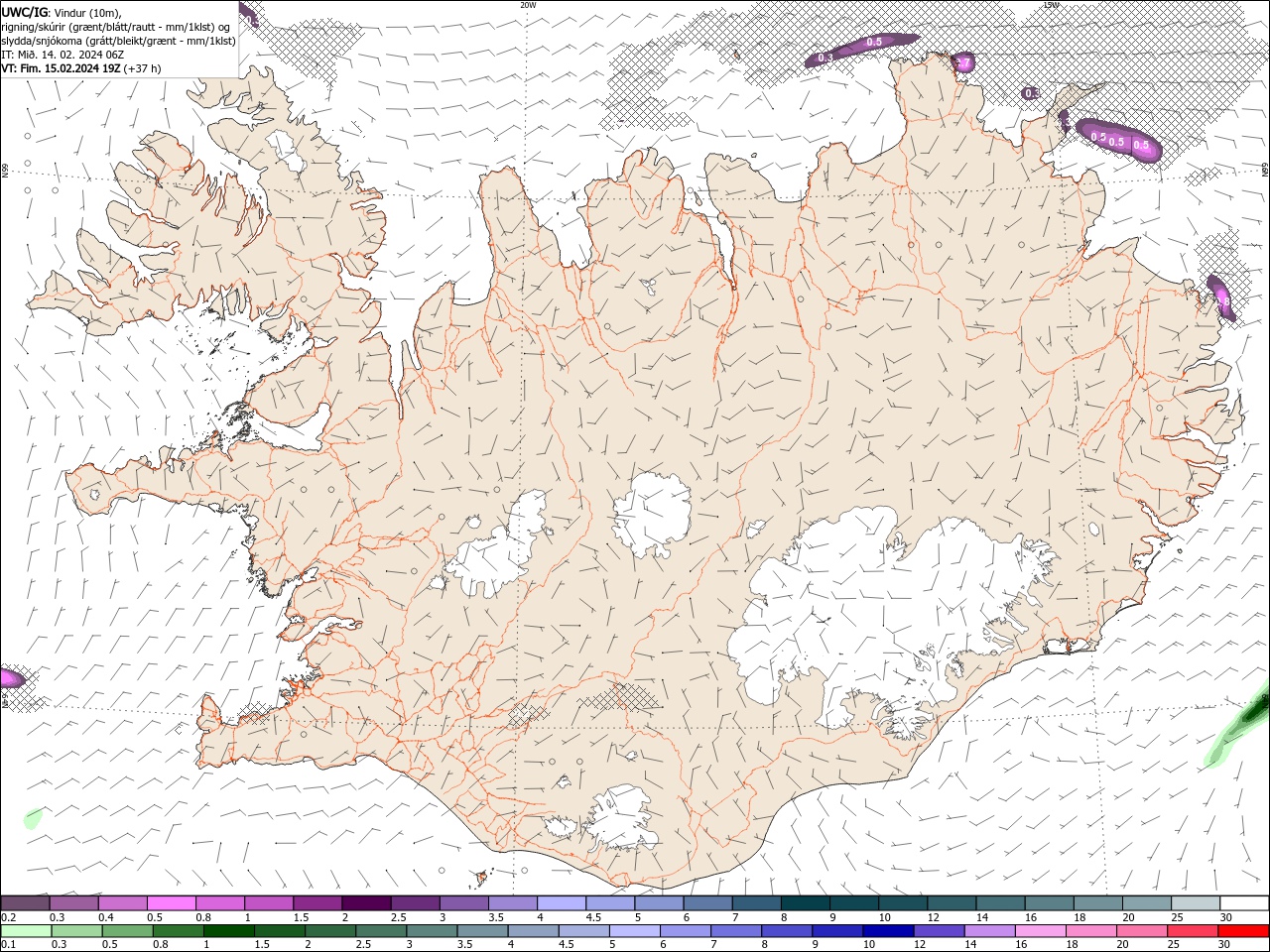Image resolution: width=1270 pixels, height=952 pixels.
Task: Click the upper legend swatch between 18 and 20
Action: [x=1098, y=902]
